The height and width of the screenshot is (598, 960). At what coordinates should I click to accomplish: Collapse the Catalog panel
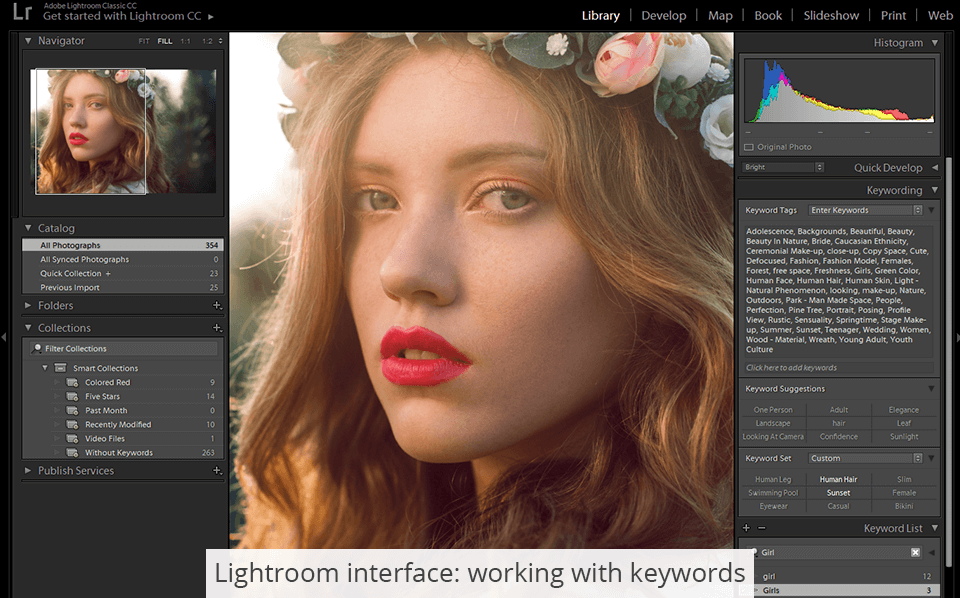[x=28, y=228]
